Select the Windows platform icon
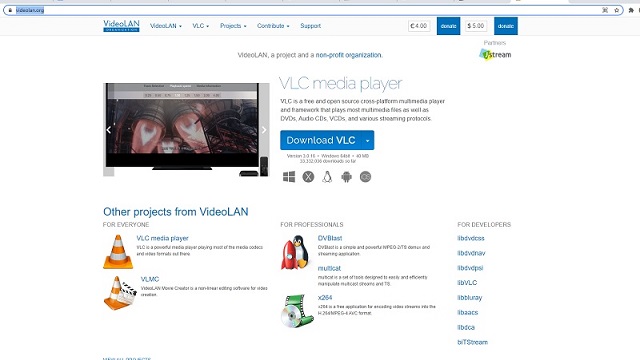The height and width of the screenshot is (360, 640). pos(289,177)
